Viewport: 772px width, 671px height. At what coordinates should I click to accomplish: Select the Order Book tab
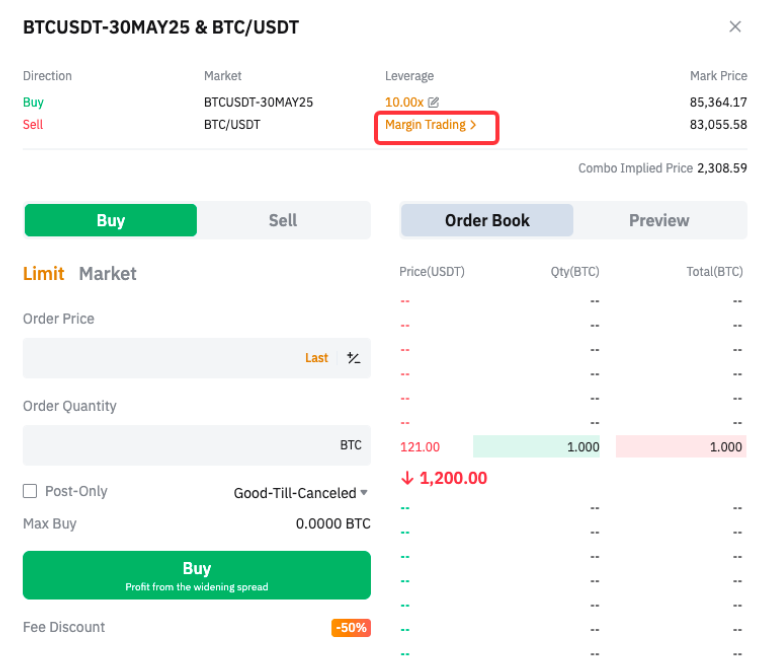487,220
